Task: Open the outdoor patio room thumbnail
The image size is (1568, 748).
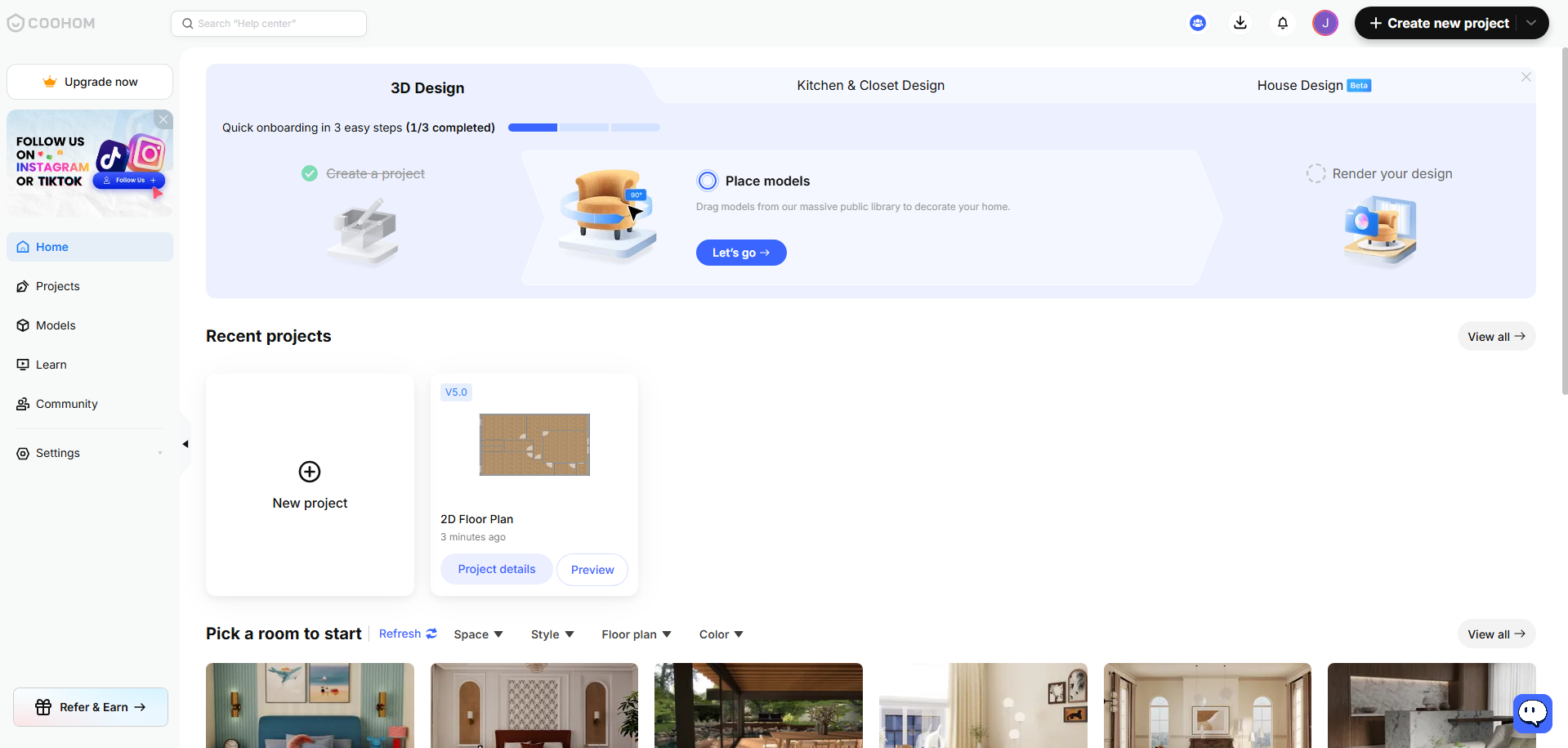Action: (758, 705)
